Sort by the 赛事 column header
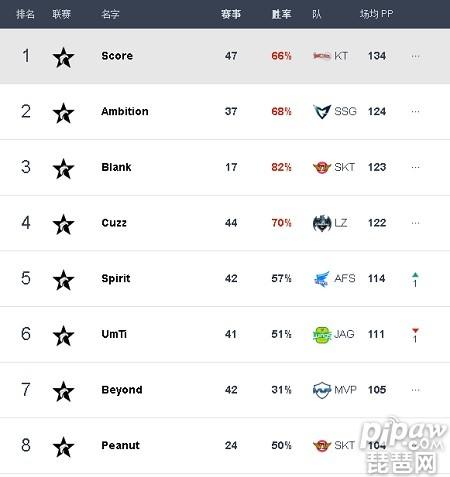The image size is (450, 477). [231, 14]
